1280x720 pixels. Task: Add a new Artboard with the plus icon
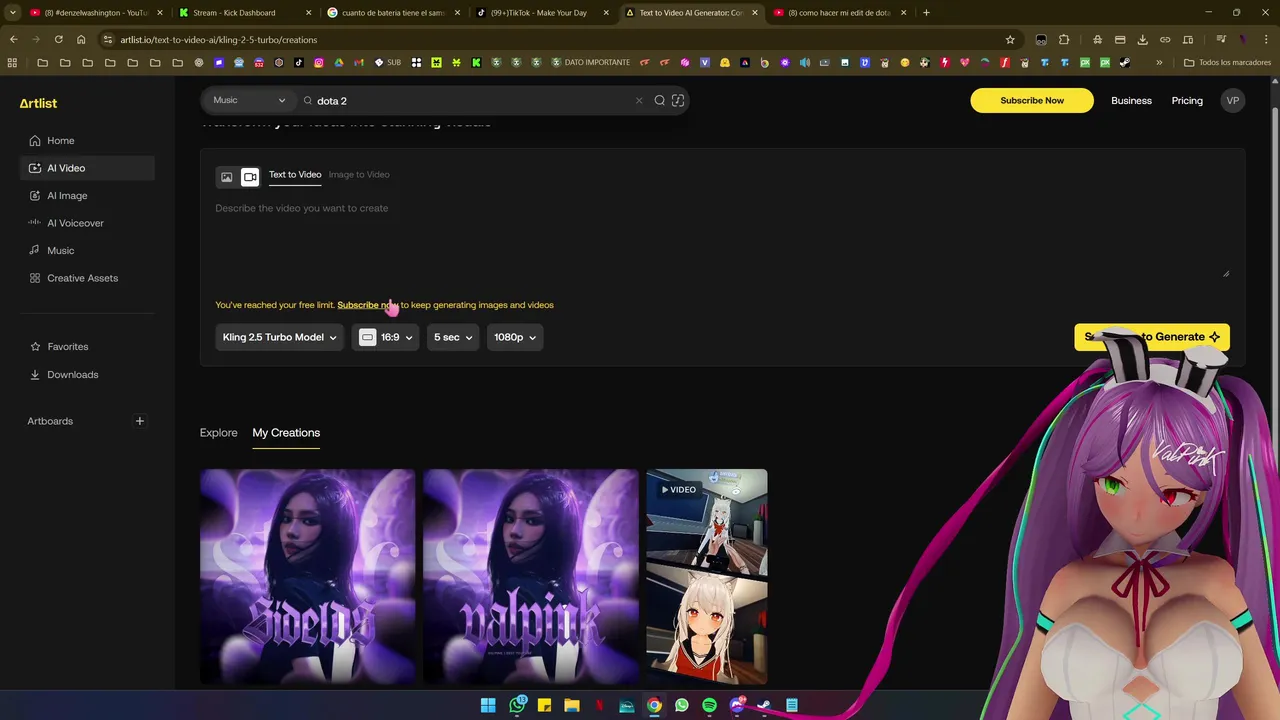tap(140, 421)
